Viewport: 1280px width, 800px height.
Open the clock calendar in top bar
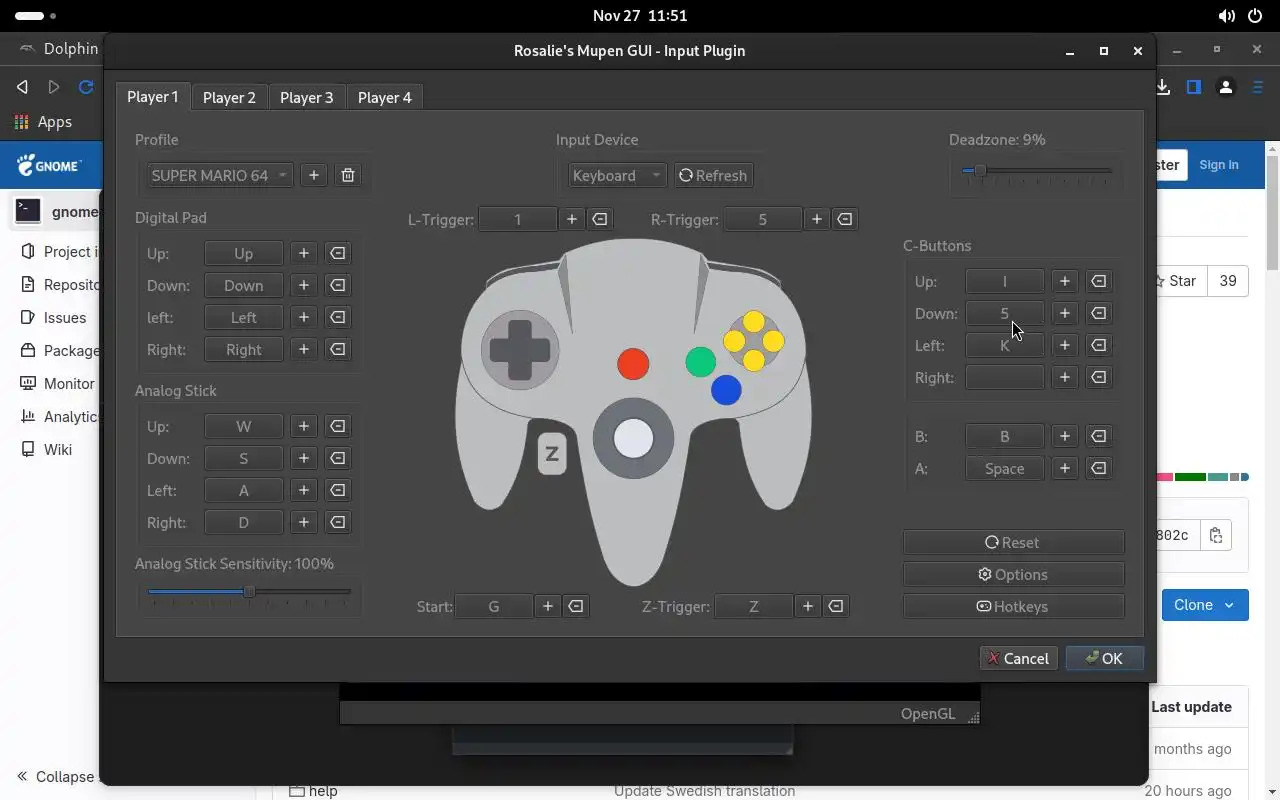point(640,16)
